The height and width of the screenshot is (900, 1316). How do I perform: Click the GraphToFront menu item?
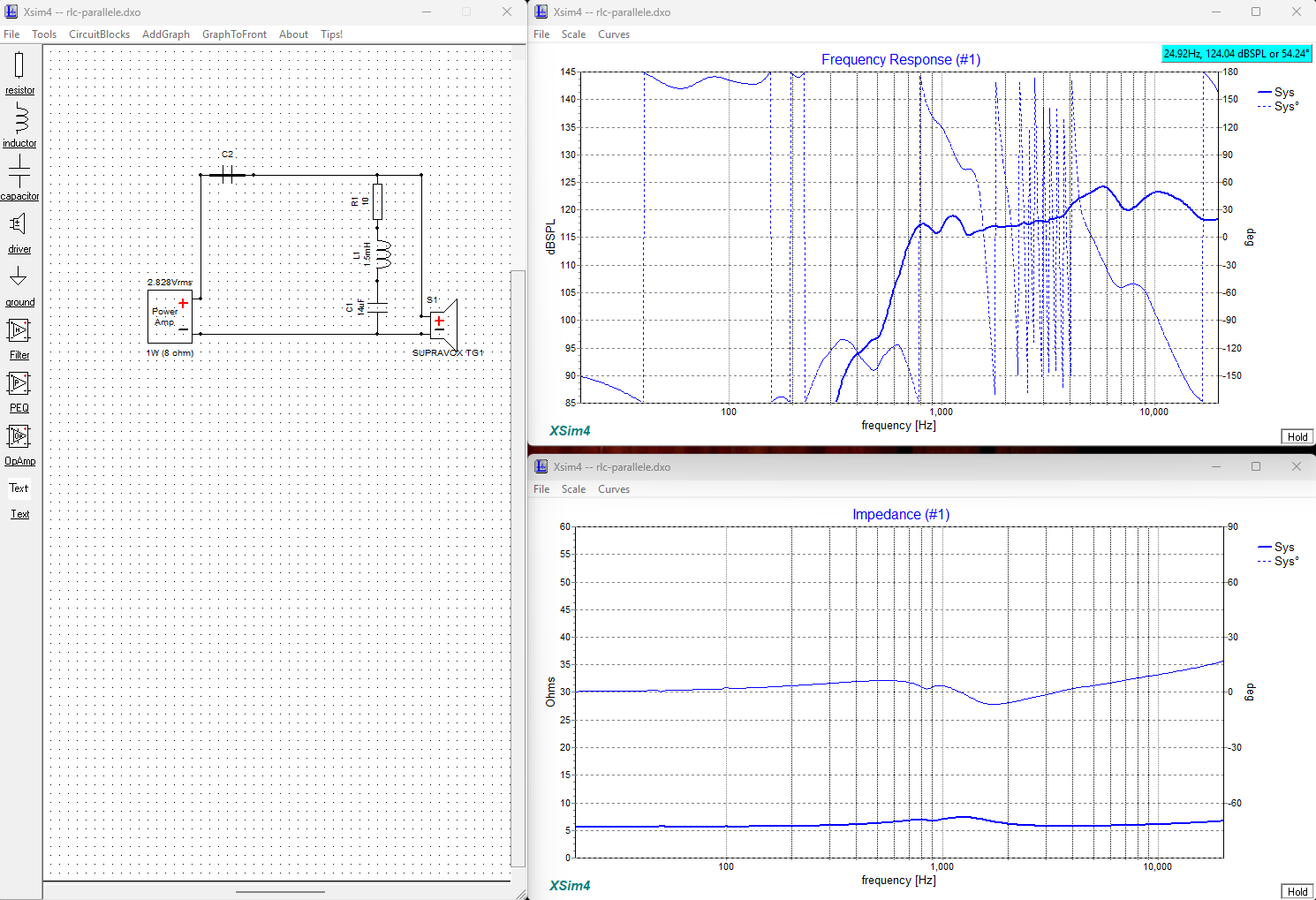click(234, 34)
